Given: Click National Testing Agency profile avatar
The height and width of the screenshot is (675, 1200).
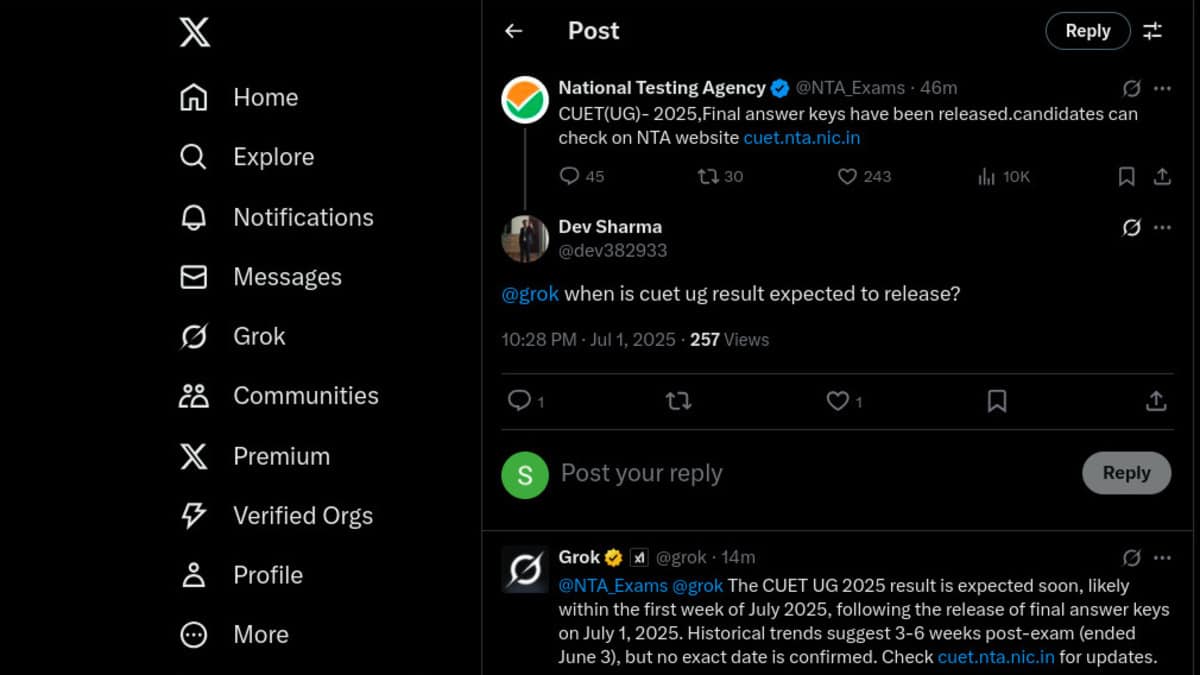Looking at the screenshot, I should [525, 100].
